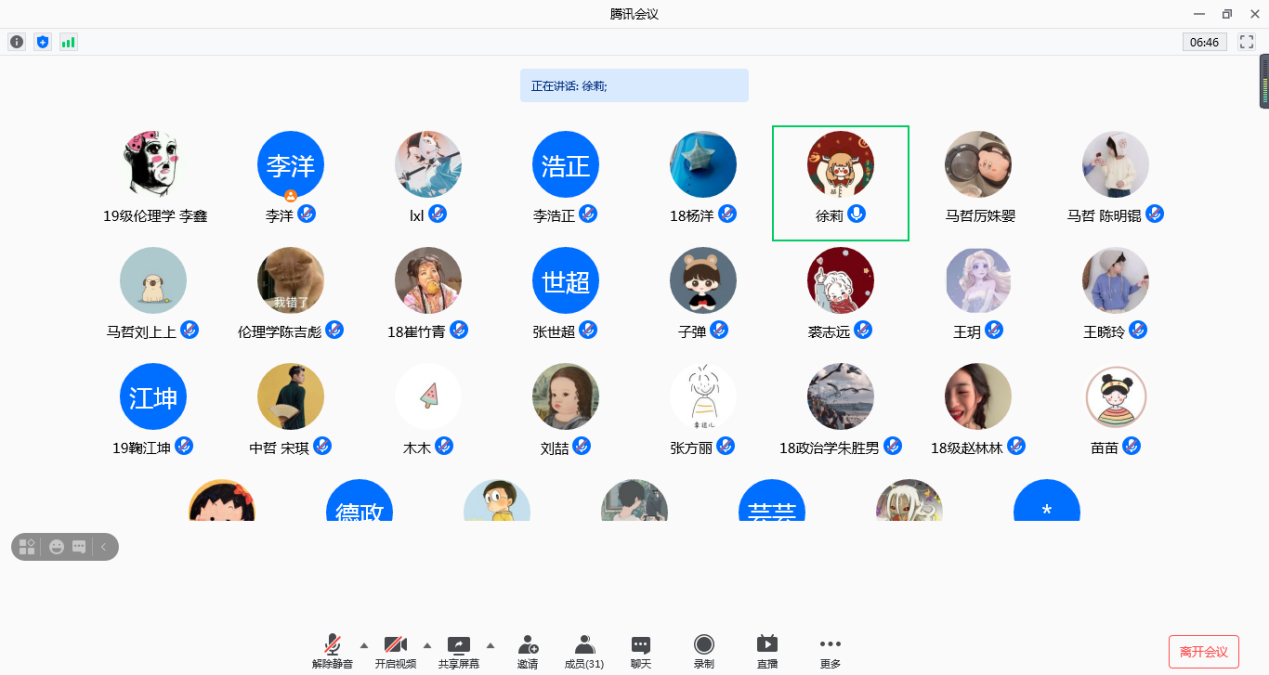Start recording with the 录制 button

[x=704, y=651]
